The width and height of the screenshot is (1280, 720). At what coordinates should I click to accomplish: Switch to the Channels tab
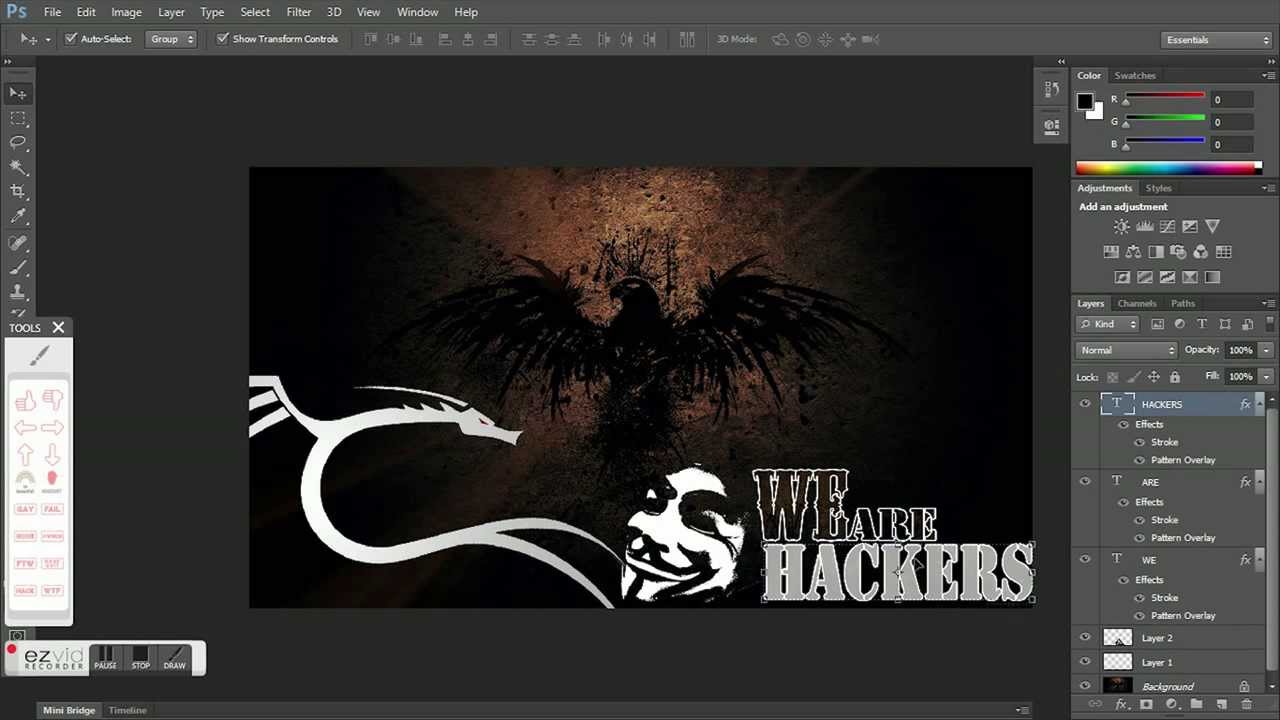tap(1137, 303)
